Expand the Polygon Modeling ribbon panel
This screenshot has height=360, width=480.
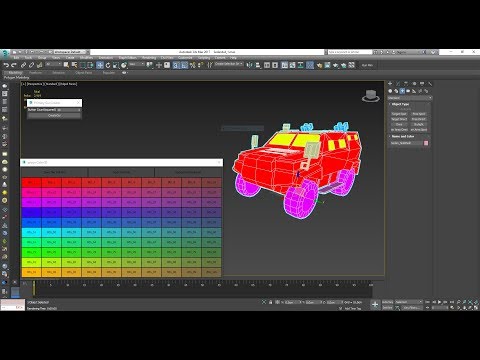click(x=16, y=78)
